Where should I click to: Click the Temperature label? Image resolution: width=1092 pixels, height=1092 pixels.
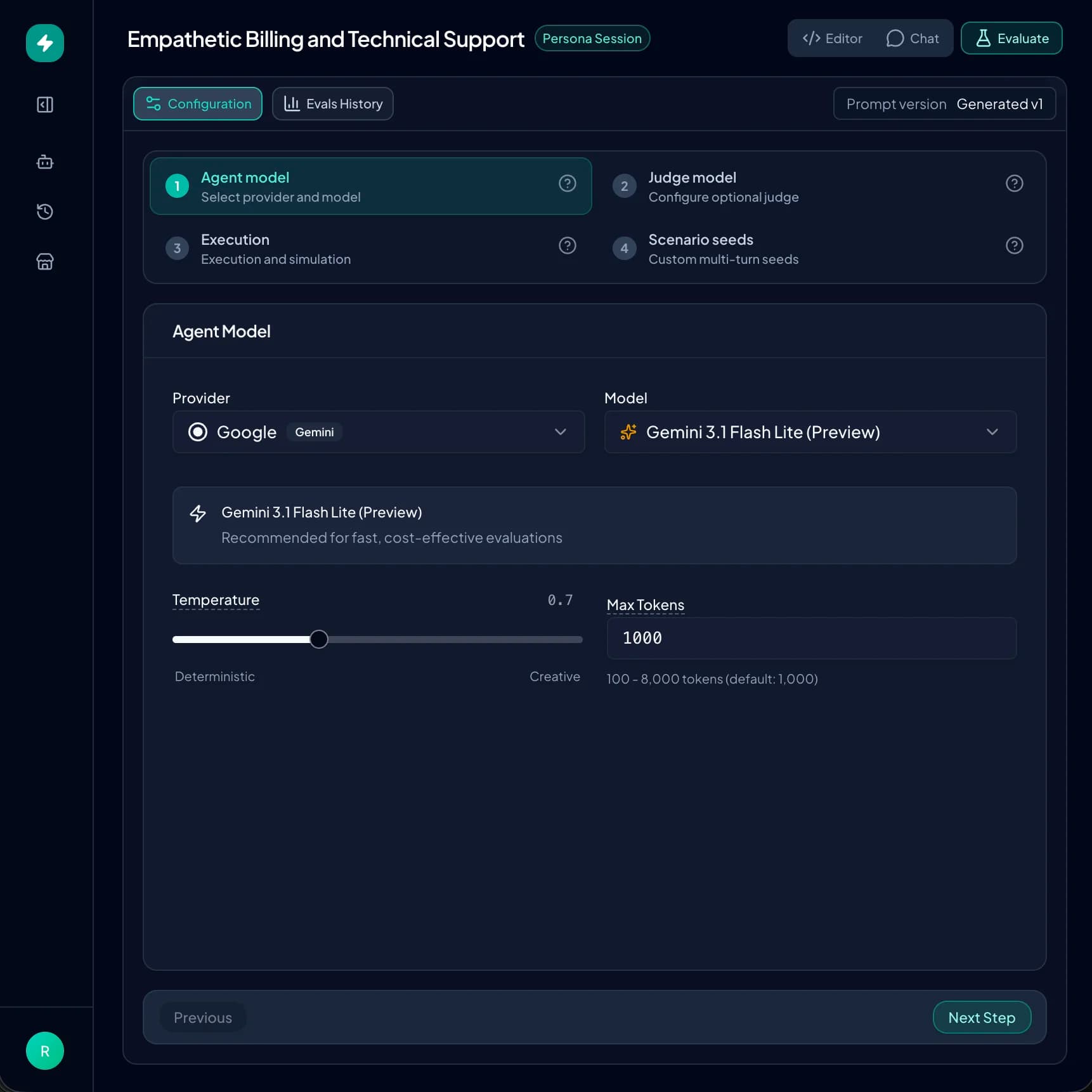(216, 600)
